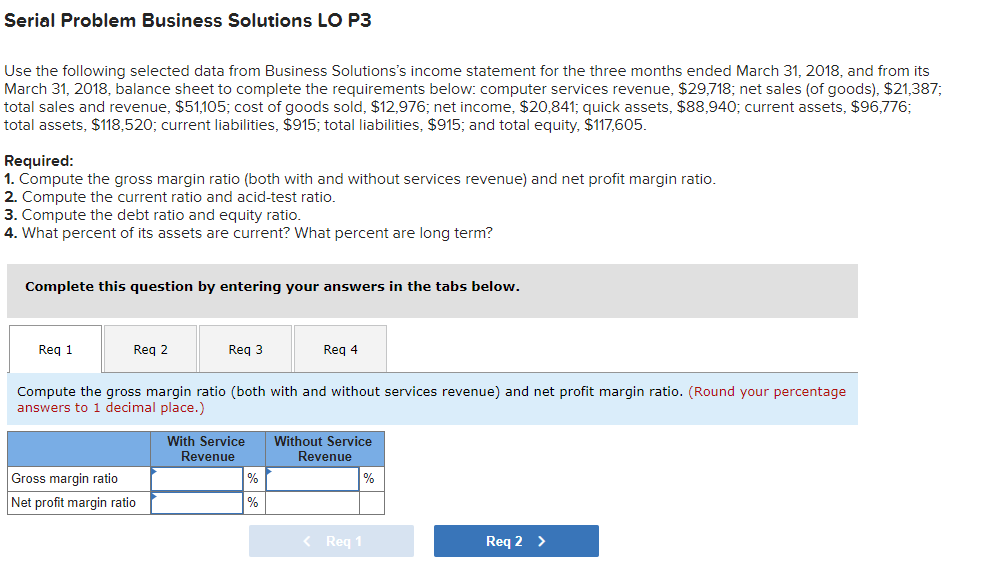This screenshot has height=583, width=1001.
Task: Open the Req 3 tab
Action: [x=245, y=348]
